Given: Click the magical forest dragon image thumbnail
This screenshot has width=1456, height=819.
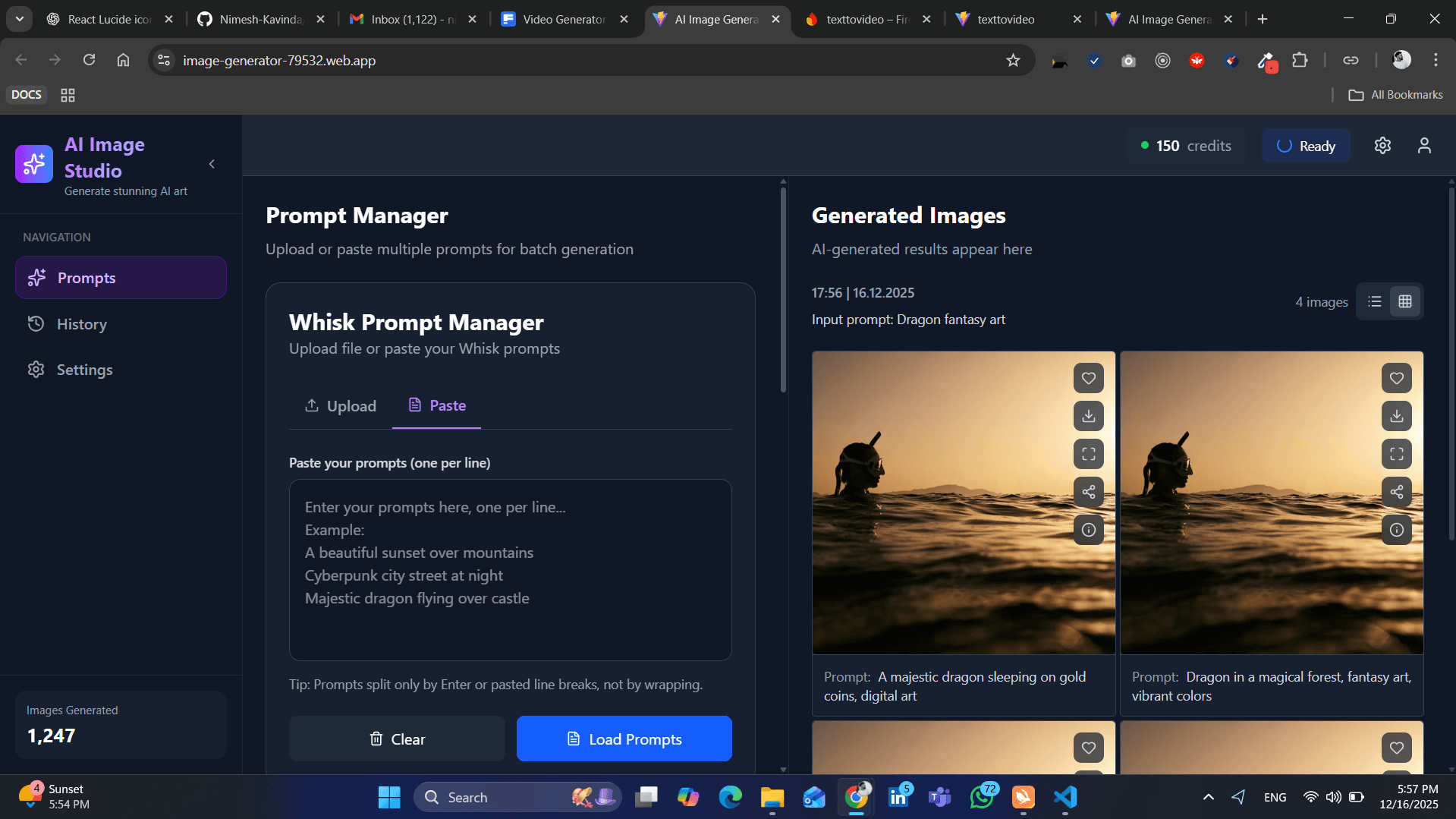Looking at the screenshot, I should pyautogui.click(x=1272, y=502).
